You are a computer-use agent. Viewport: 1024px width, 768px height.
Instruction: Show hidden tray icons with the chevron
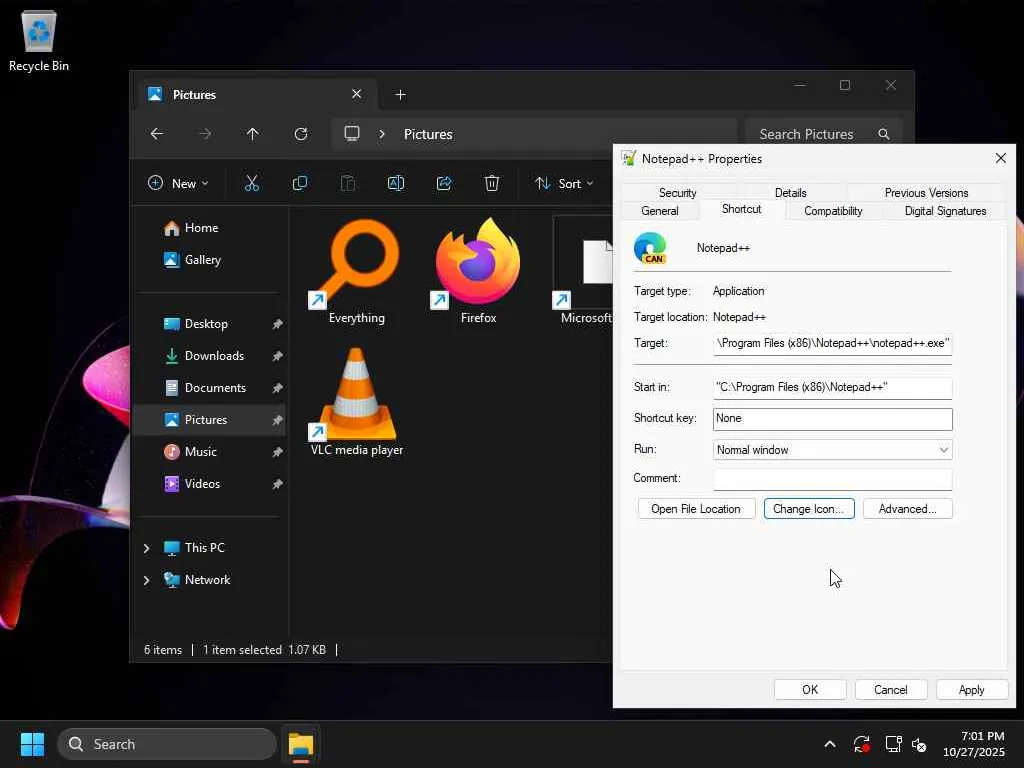[x=829, y=744]
